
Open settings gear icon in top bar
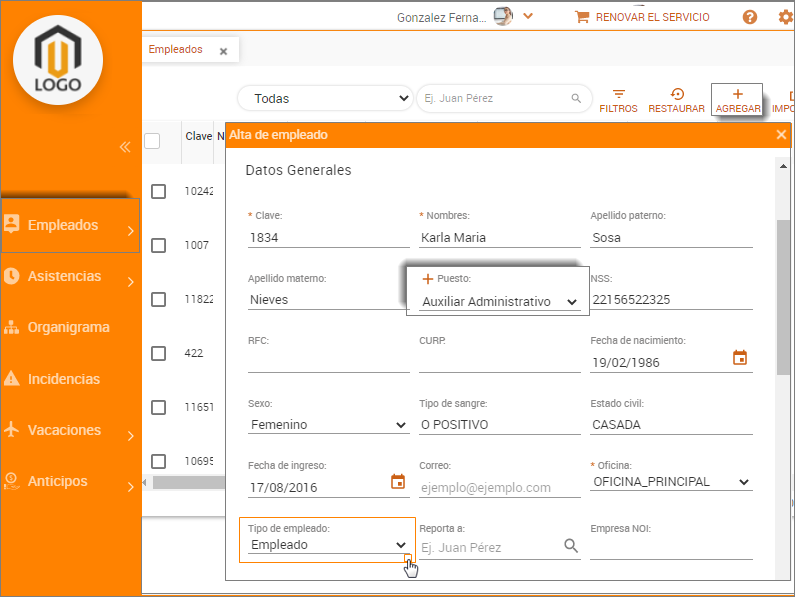[x=785, y=17]
